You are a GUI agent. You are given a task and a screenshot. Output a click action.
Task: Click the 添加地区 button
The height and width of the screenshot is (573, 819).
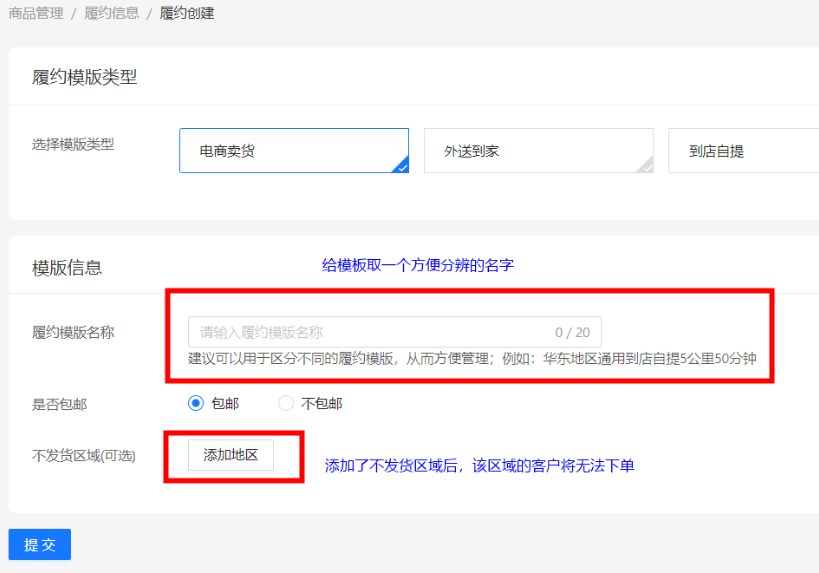pyautogui.click(x=230, y=455)
